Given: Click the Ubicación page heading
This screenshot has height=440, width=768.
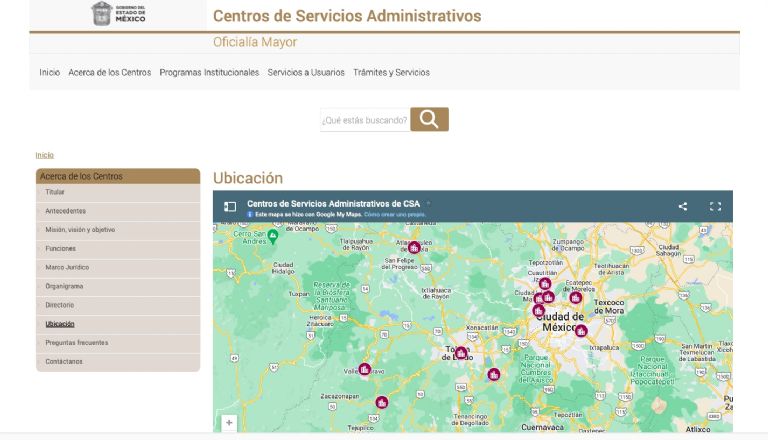Looking at the screenshot, I should pos(248,178).
